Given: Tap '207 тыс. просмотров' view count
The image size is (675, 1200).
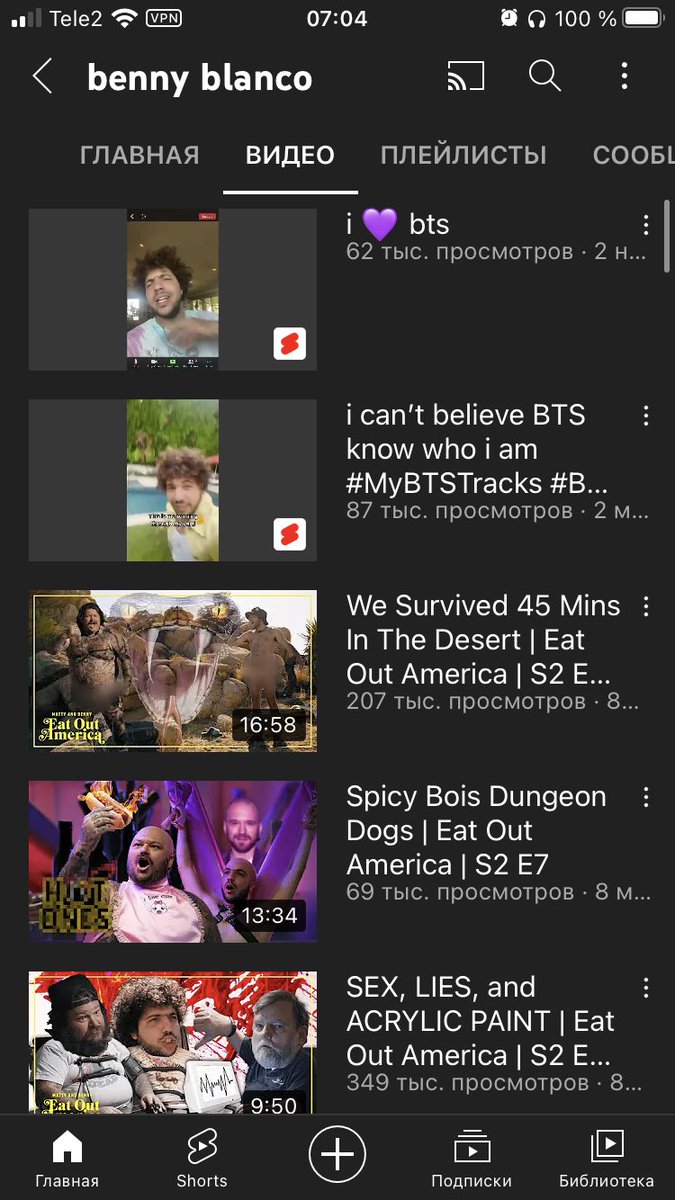Looking at the screenshot, I should coord(466,702).
